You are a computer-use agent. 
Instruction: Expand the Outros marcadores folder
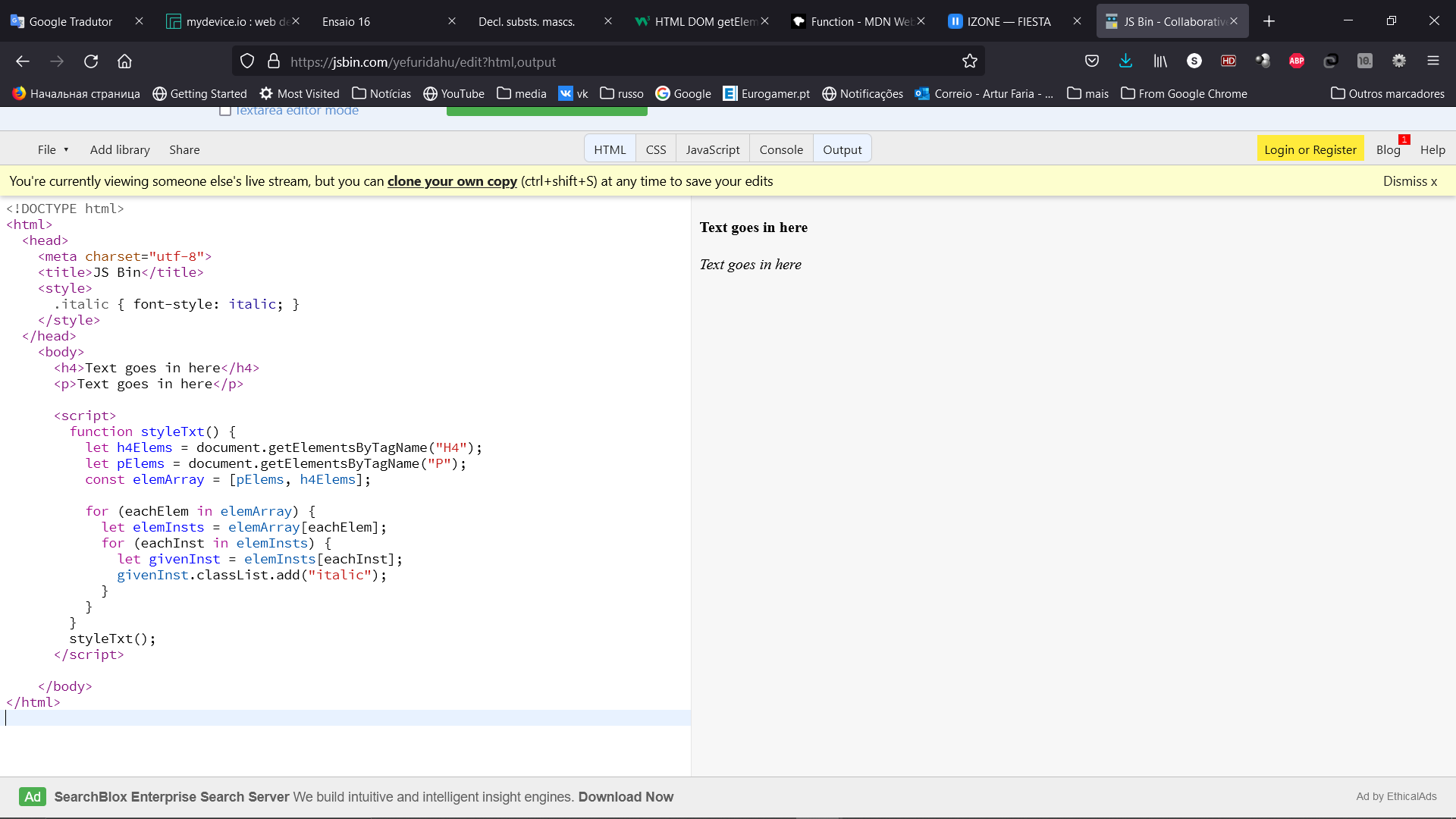click(x=1388, y=94)
